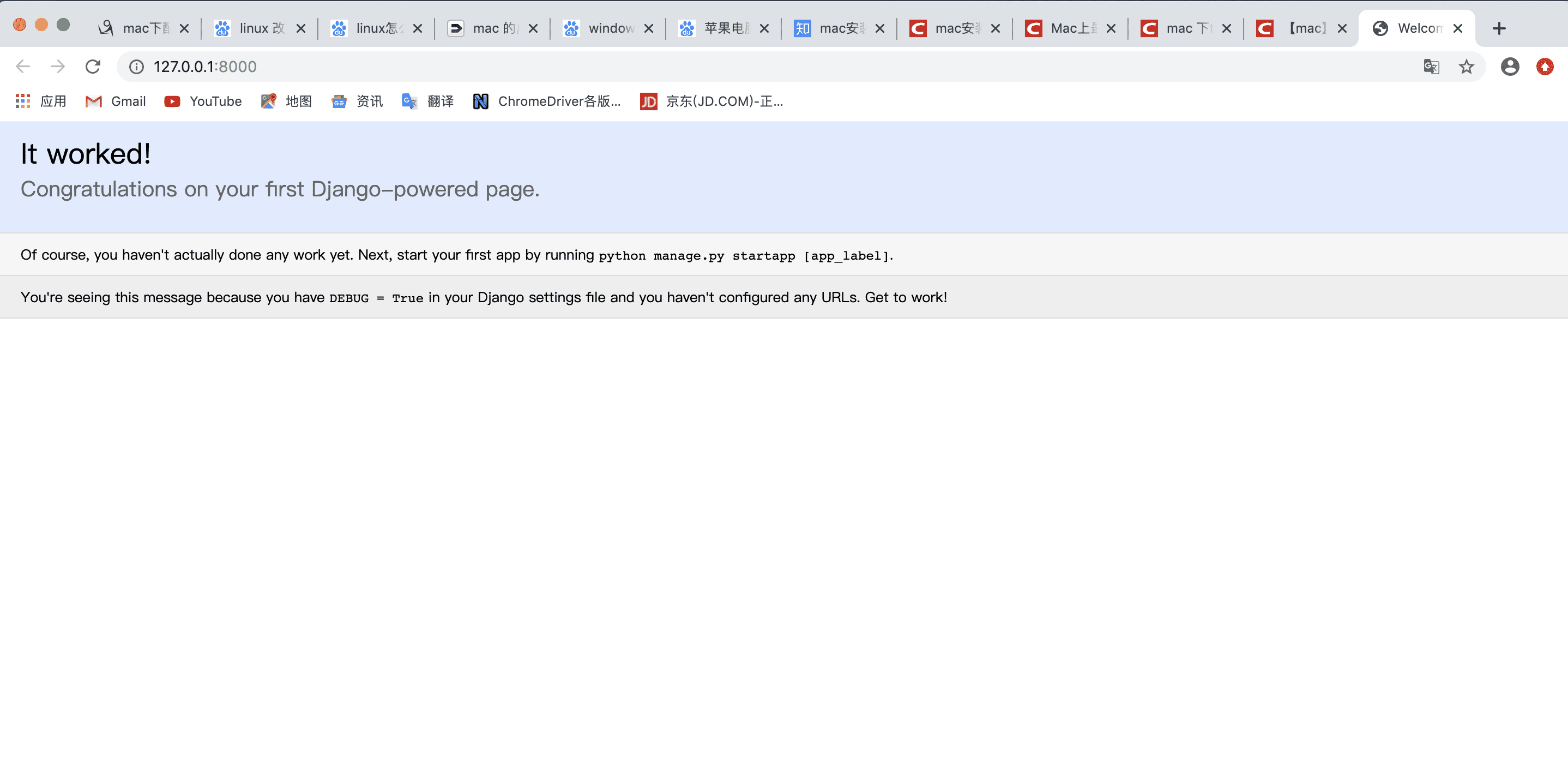1568x767 pixels.
Task: Expand the browser tab strip add button
Action: click(x=1498, y=28)
